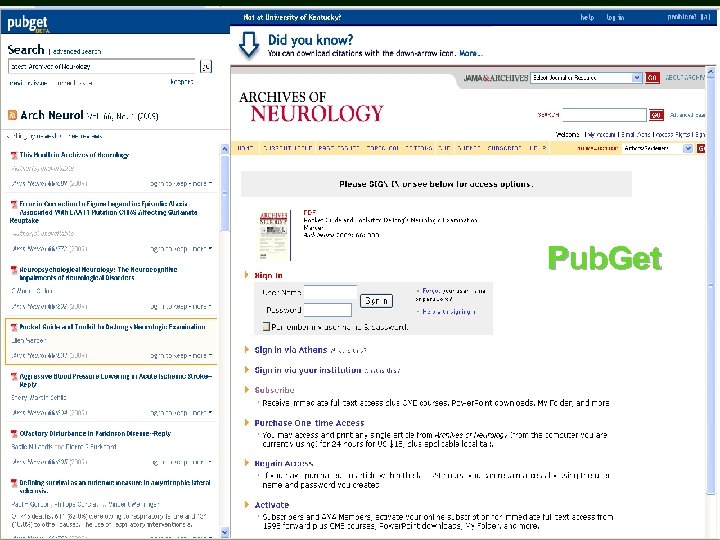720x540 pixels.
Task: Open PDF icon for Defining survival in amyotrophic lateral sclerosis
Action: tap(14, 483)
